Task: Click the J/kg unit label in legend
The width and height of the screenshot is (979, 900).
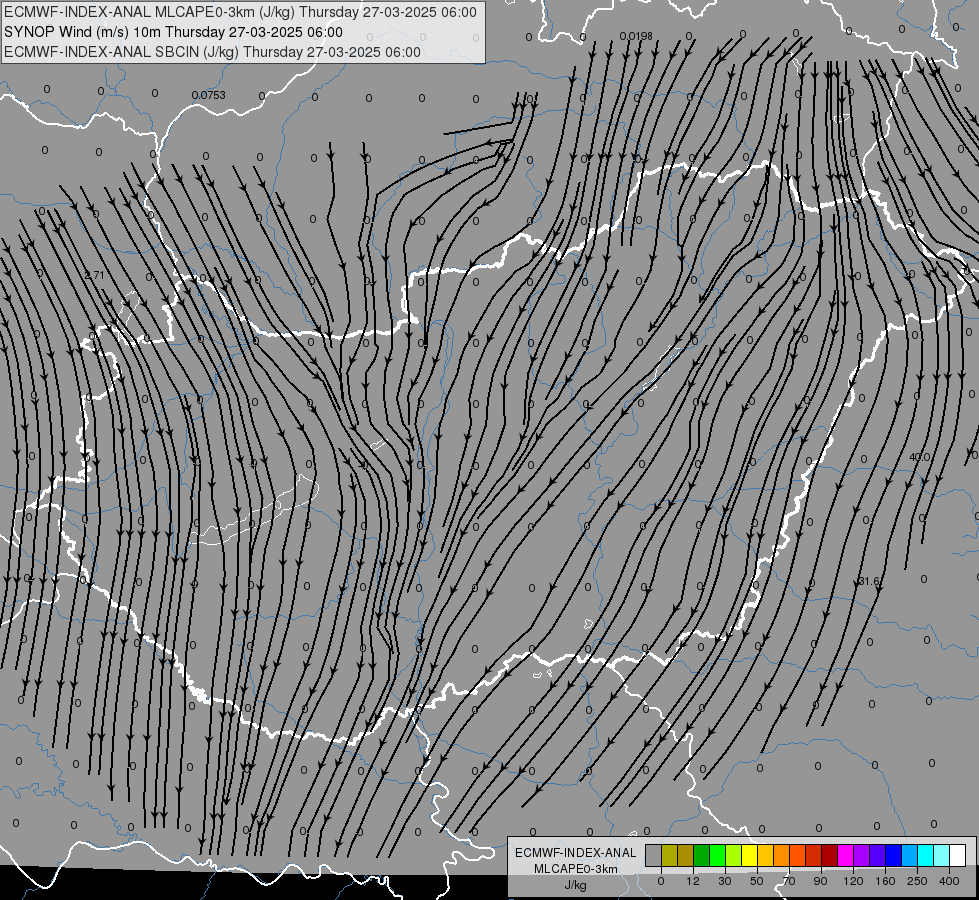Action: 575,885
